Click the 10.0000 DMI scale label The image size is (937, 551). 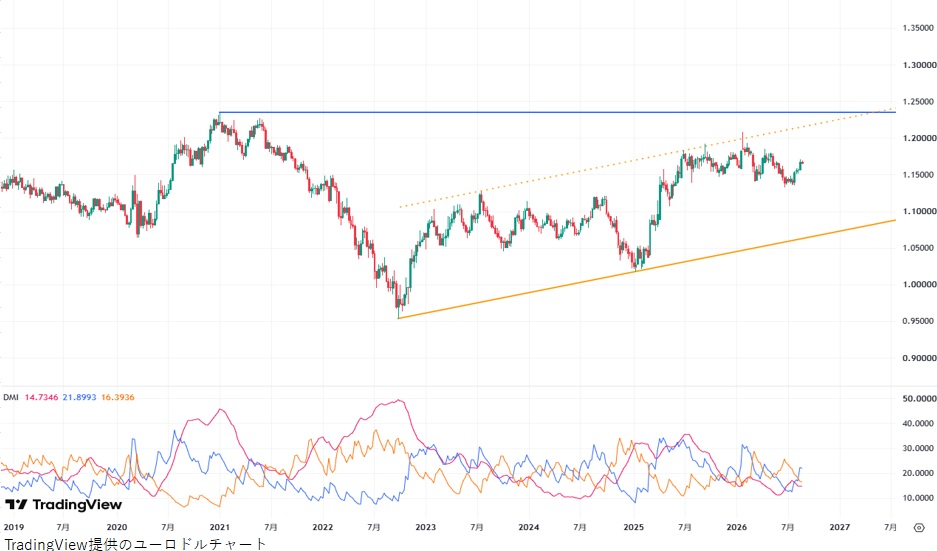[x=918, y=498]
